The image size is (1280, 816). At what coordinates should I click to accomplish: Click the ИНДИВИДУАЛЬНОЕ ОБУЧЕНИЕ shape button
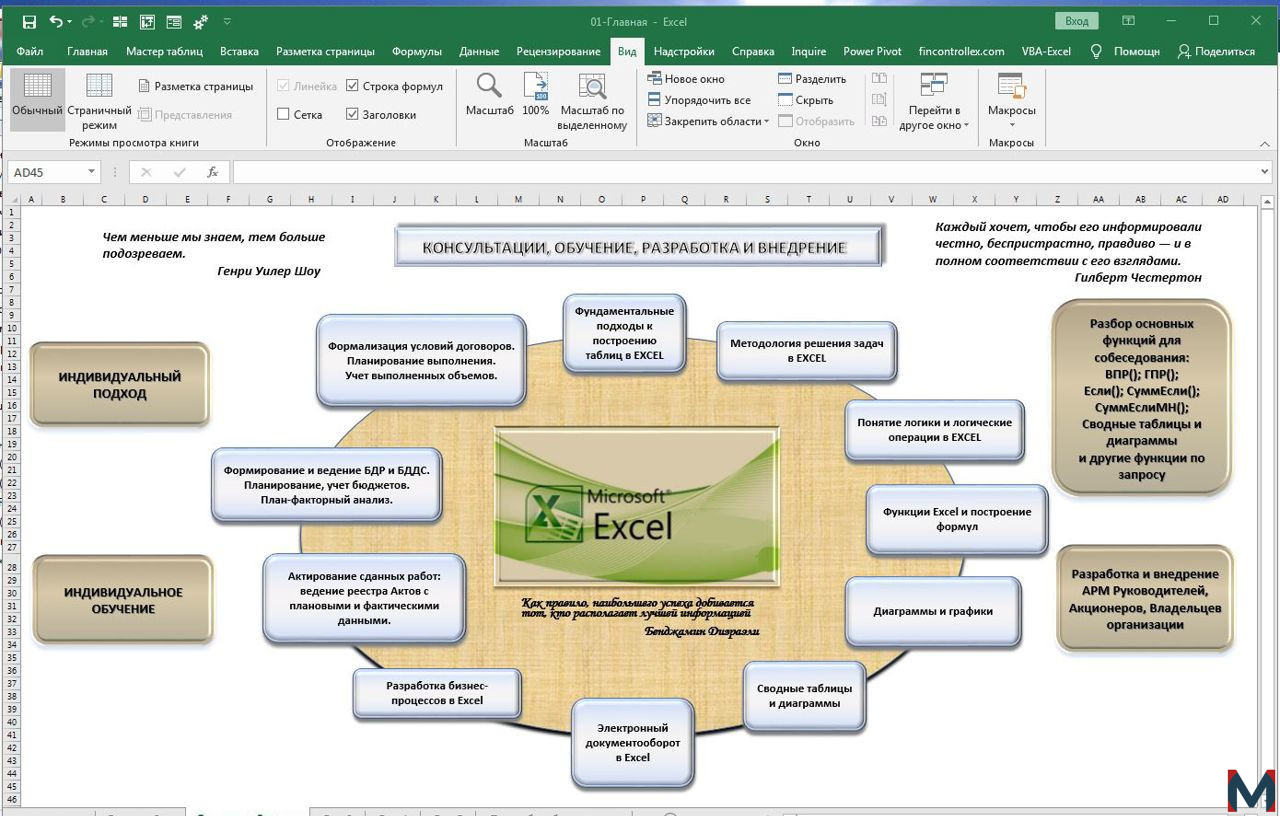pyautogui.click(x=123, y=600)
